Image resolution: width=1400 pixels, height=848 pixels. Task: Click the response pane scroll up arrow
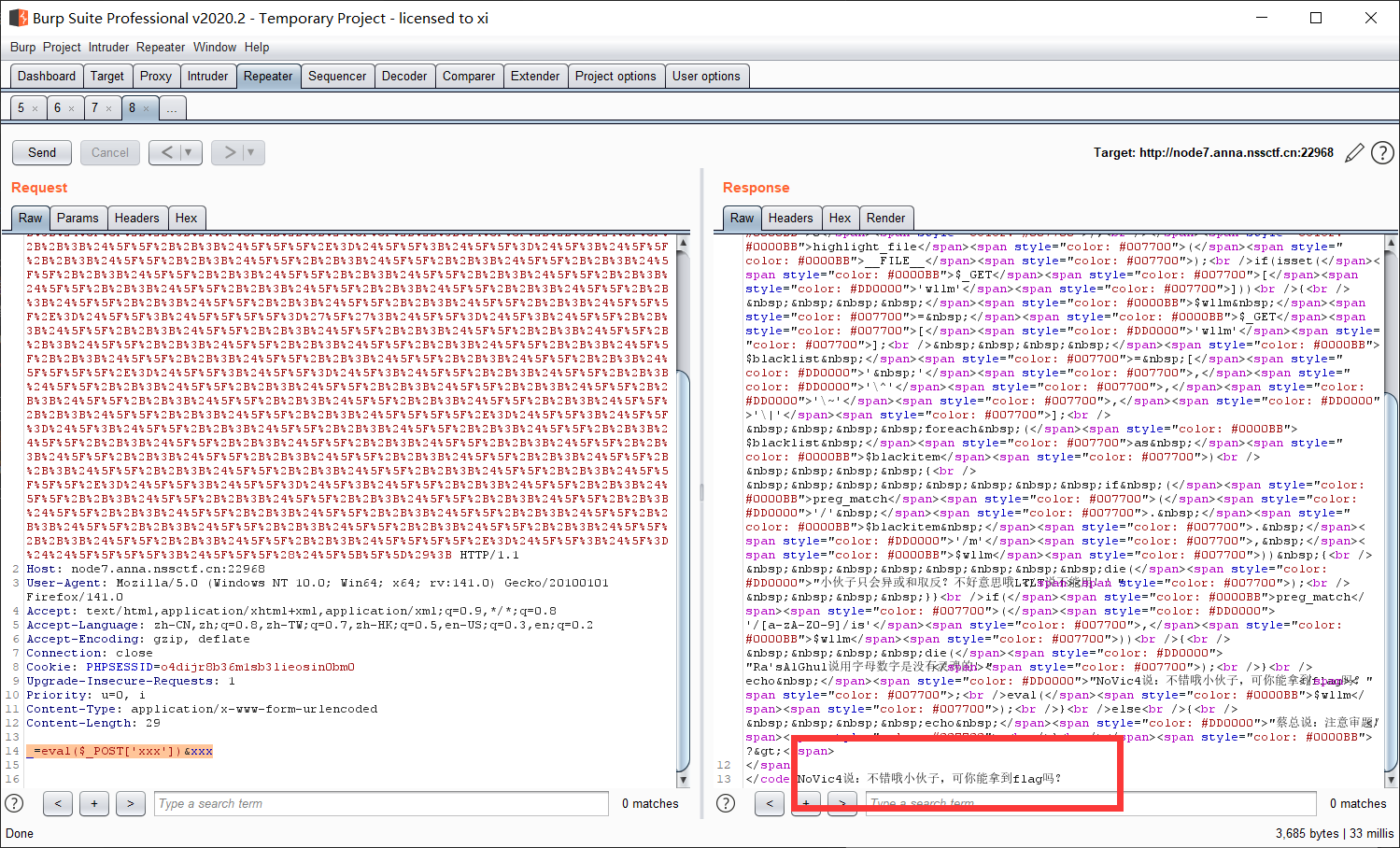click(1392, 243)
